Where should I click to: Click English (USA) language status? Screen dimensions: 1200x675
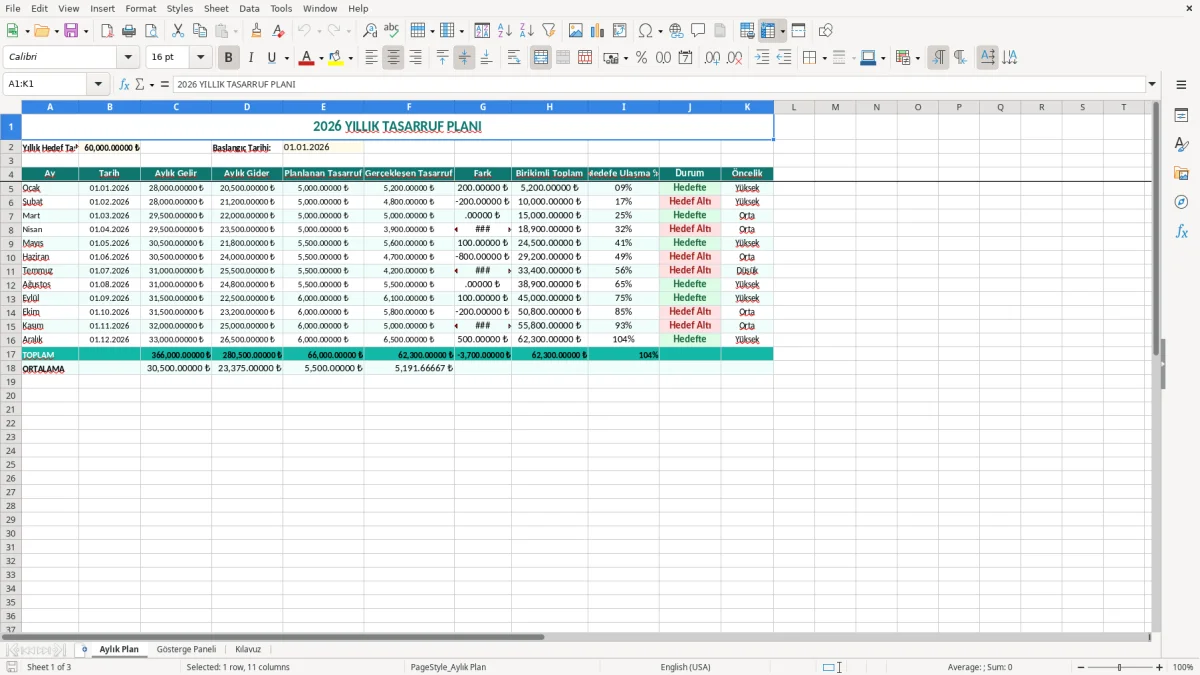tap(685, 667)
